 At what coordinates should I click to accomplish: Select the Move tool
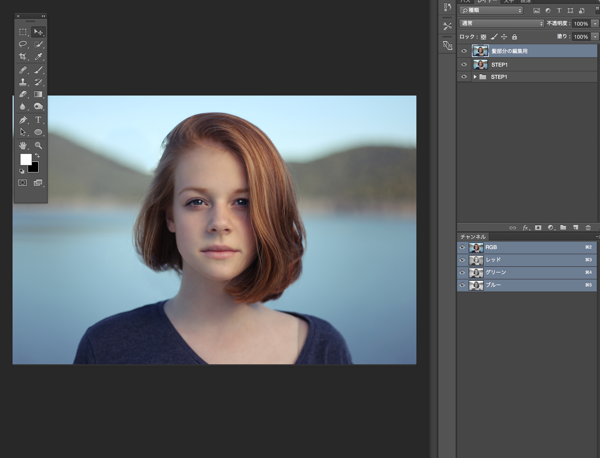click(38, 32)
